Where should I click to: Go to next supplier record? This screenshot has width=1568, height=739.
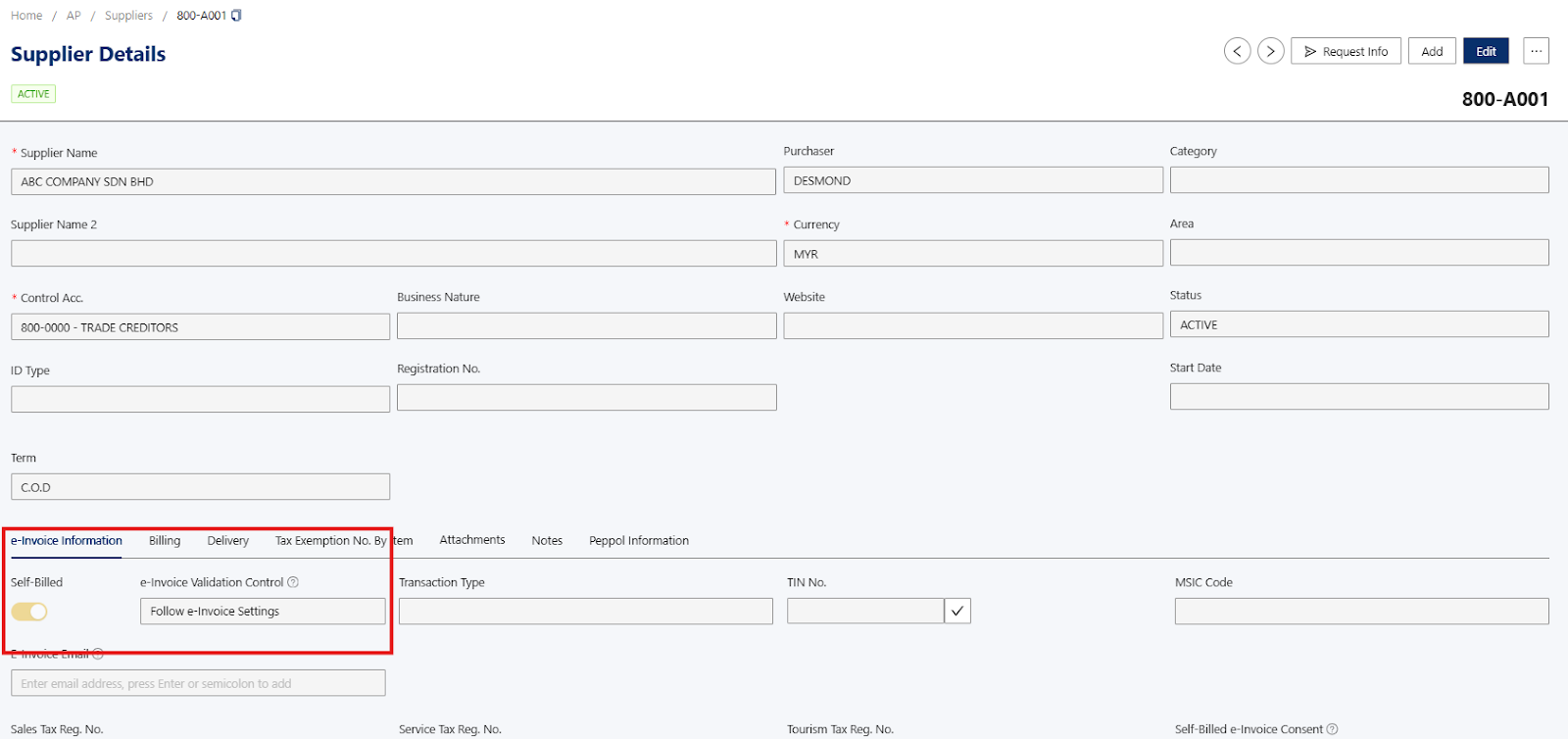click(x=1270, y=51)
